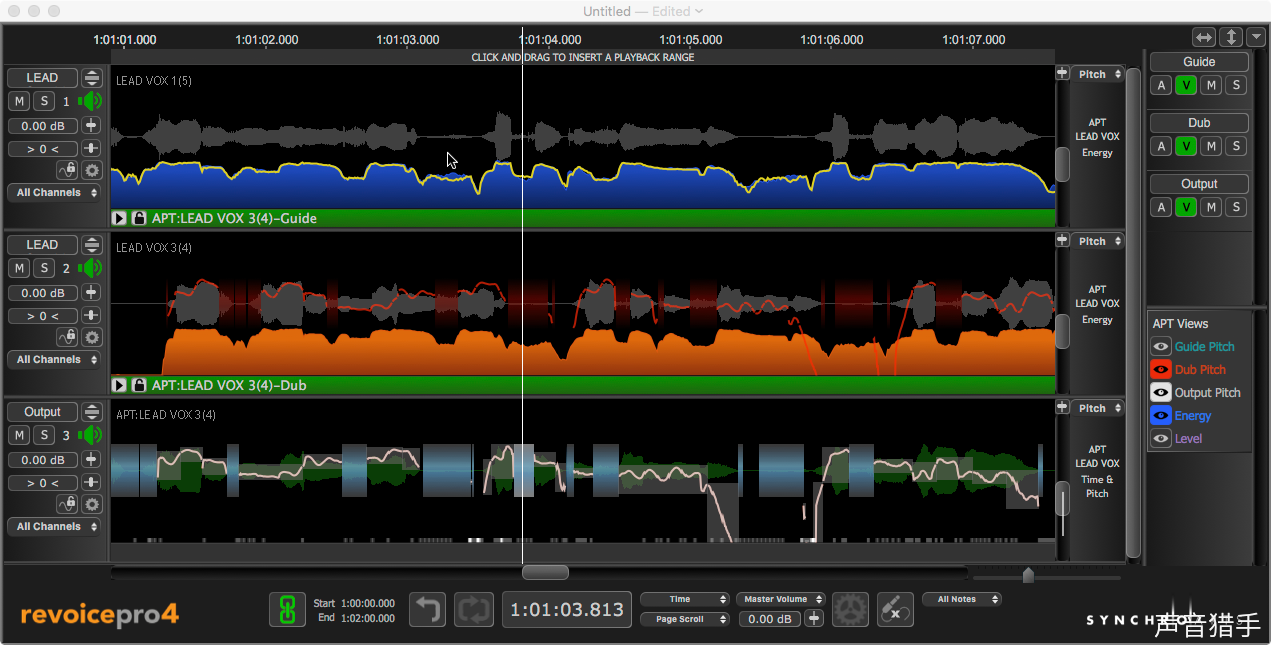This screenshot has width=1271, height=645.
Task: Open the Page Scroll dropdown
Action: 685,619
